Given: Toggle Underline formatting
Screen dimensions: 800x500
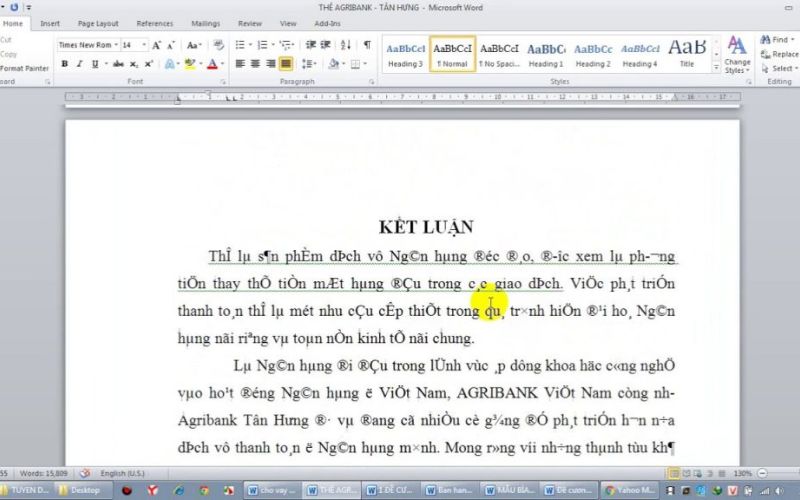Looking at the screenshot, I should [95, 64].
